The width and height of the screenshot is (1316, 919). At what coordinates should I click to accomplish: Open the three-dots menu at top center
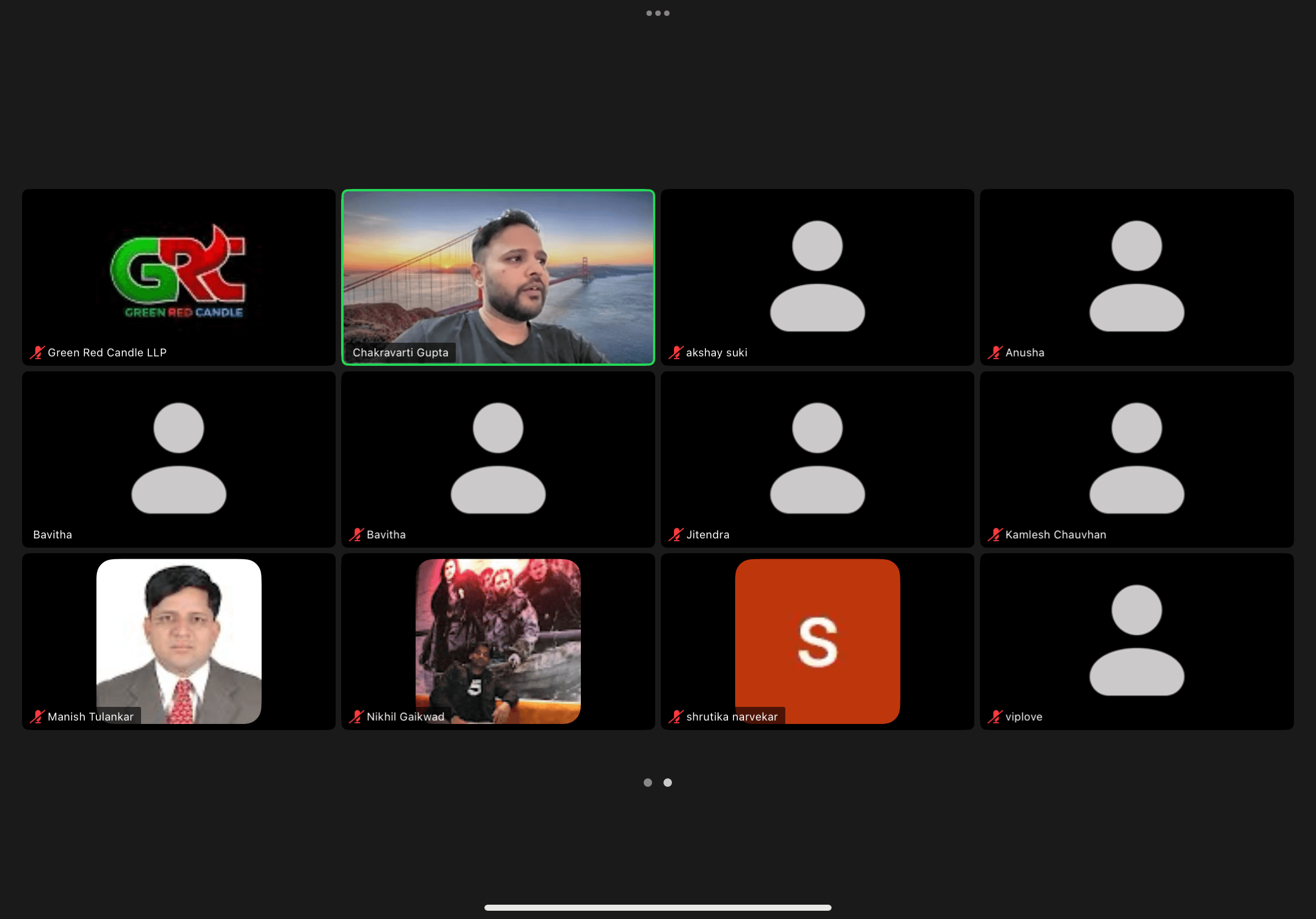[x=657, y=13]
